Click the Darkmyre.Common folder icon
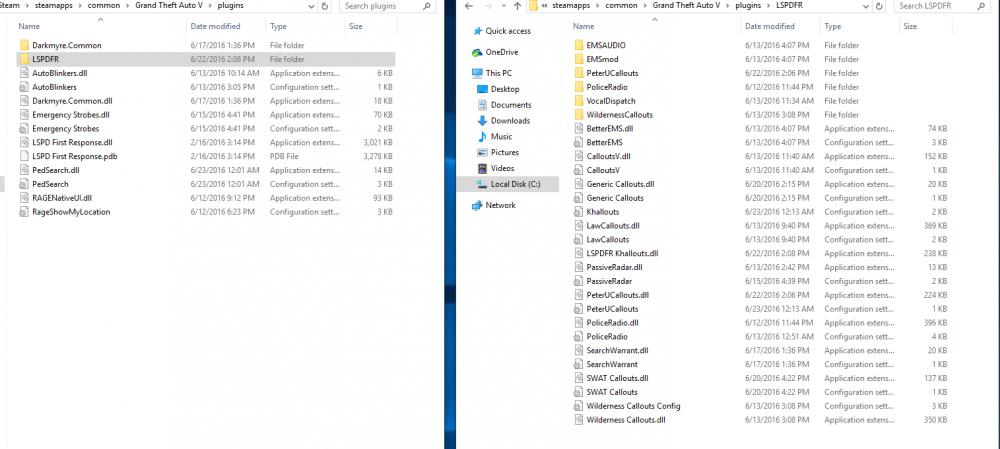Viewport: 1000px width, 449px height. point(24,45)
